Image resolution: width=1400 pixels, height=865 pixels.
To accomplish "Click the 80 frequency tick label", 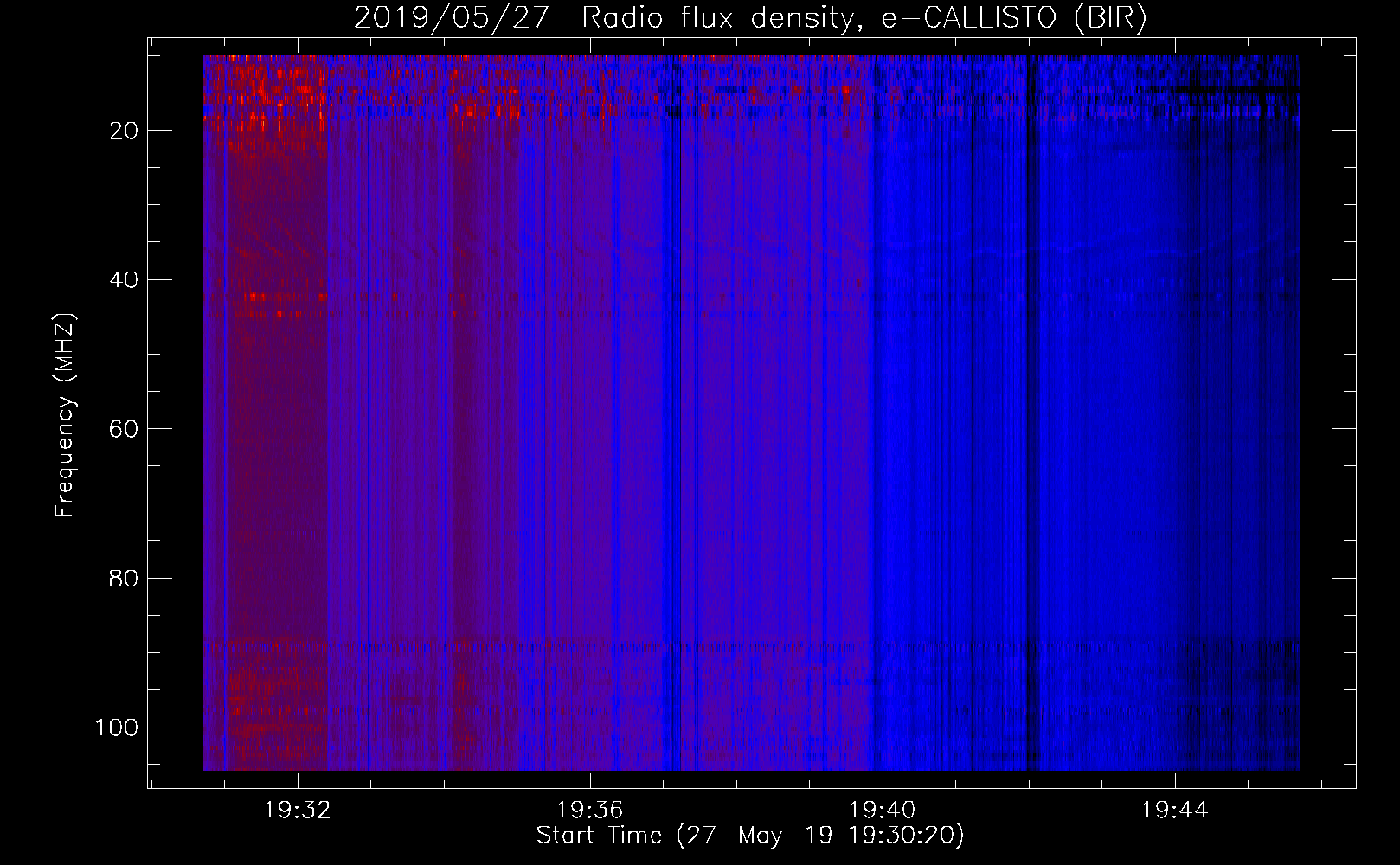I will [124, 578].
